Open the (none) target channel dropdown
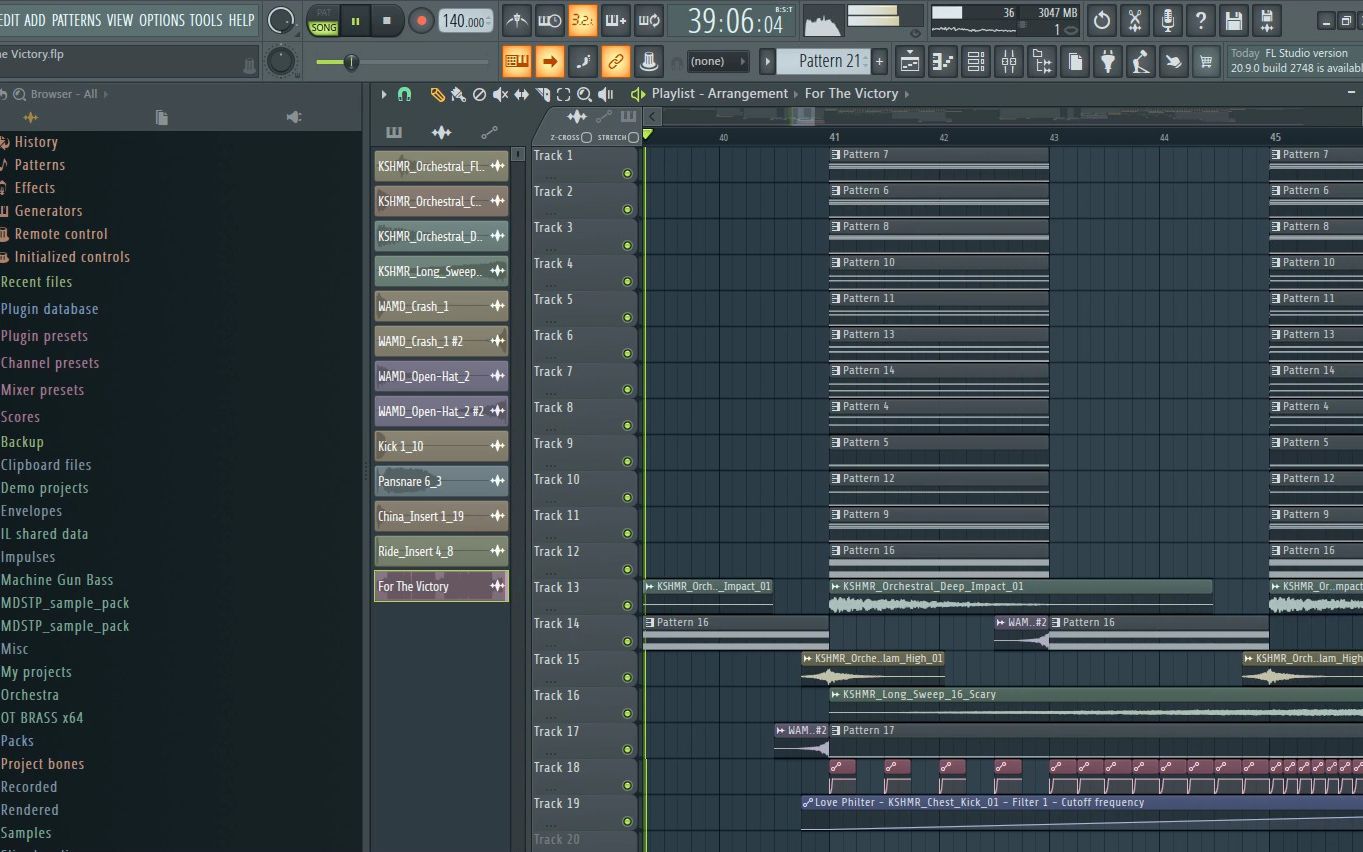Image resolution: width=1363 pixels, height=852 pixels. point(719,62)
